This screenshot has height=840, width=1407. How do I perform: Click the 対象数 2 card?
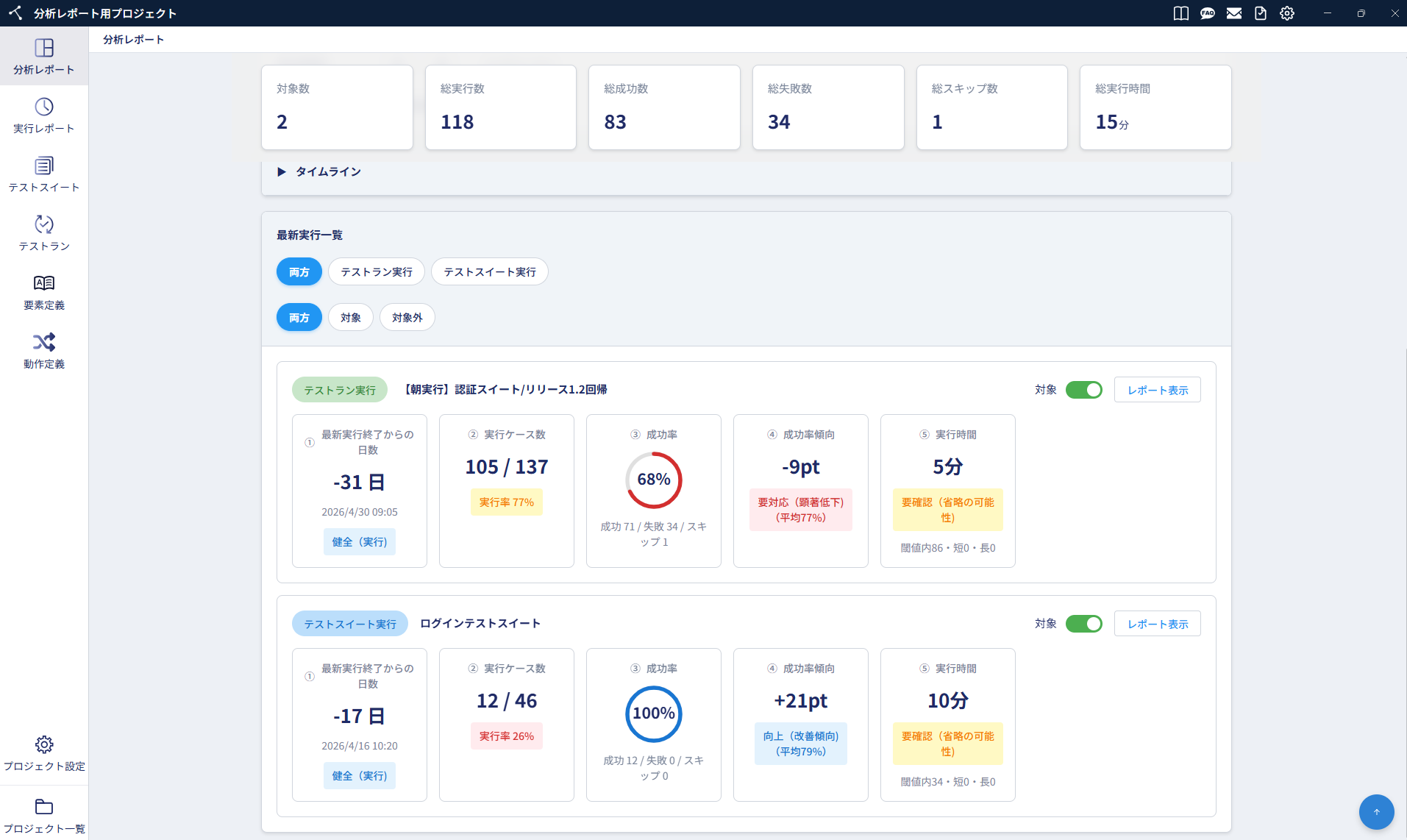(x=338, y=107)
